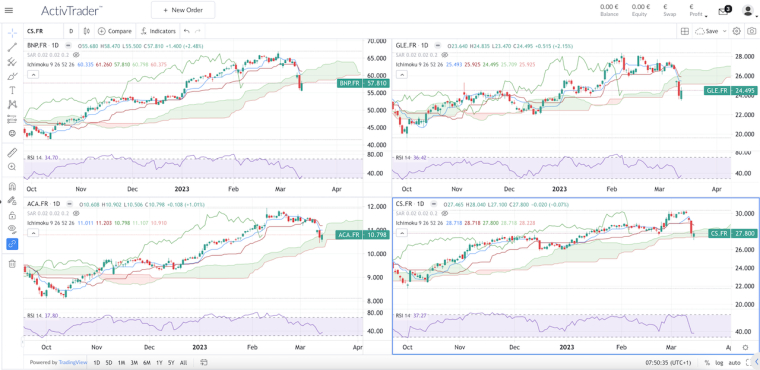
Task: Toggle auto scale on price axis
Action: [734, 362]
